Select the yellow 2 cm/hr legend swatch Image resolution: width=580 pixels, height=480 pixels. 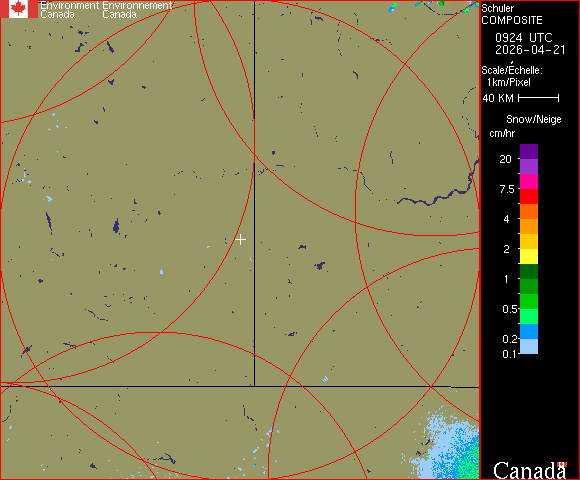point(529,256)
